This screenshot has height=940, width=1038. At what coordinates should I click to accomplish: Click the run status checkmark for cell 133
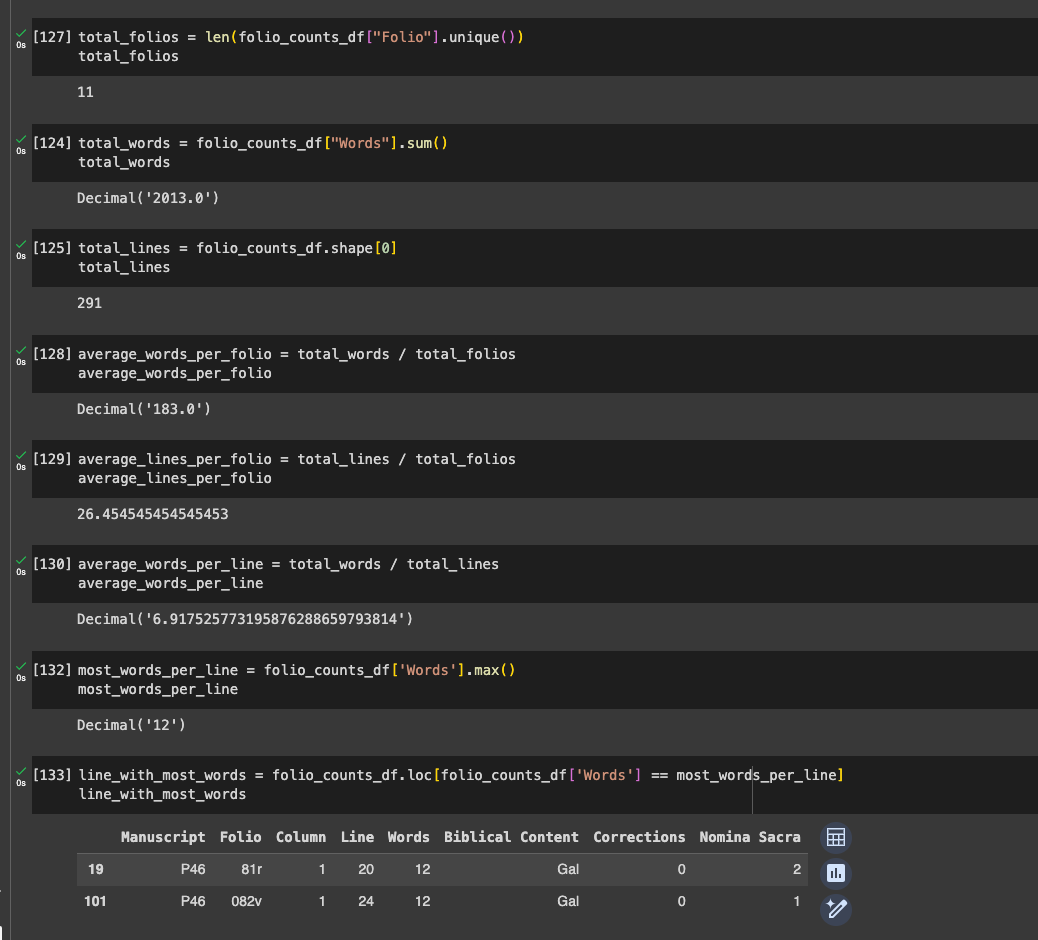coord(21,774)
